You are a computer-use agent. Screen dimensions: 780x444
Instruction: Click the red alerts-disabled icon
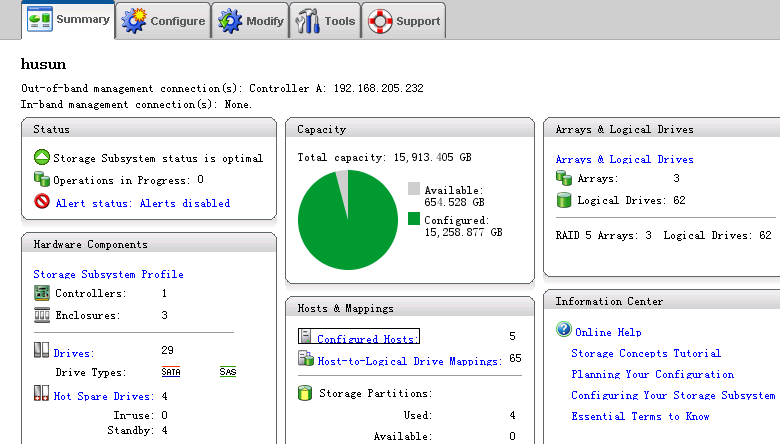(42, 201)
